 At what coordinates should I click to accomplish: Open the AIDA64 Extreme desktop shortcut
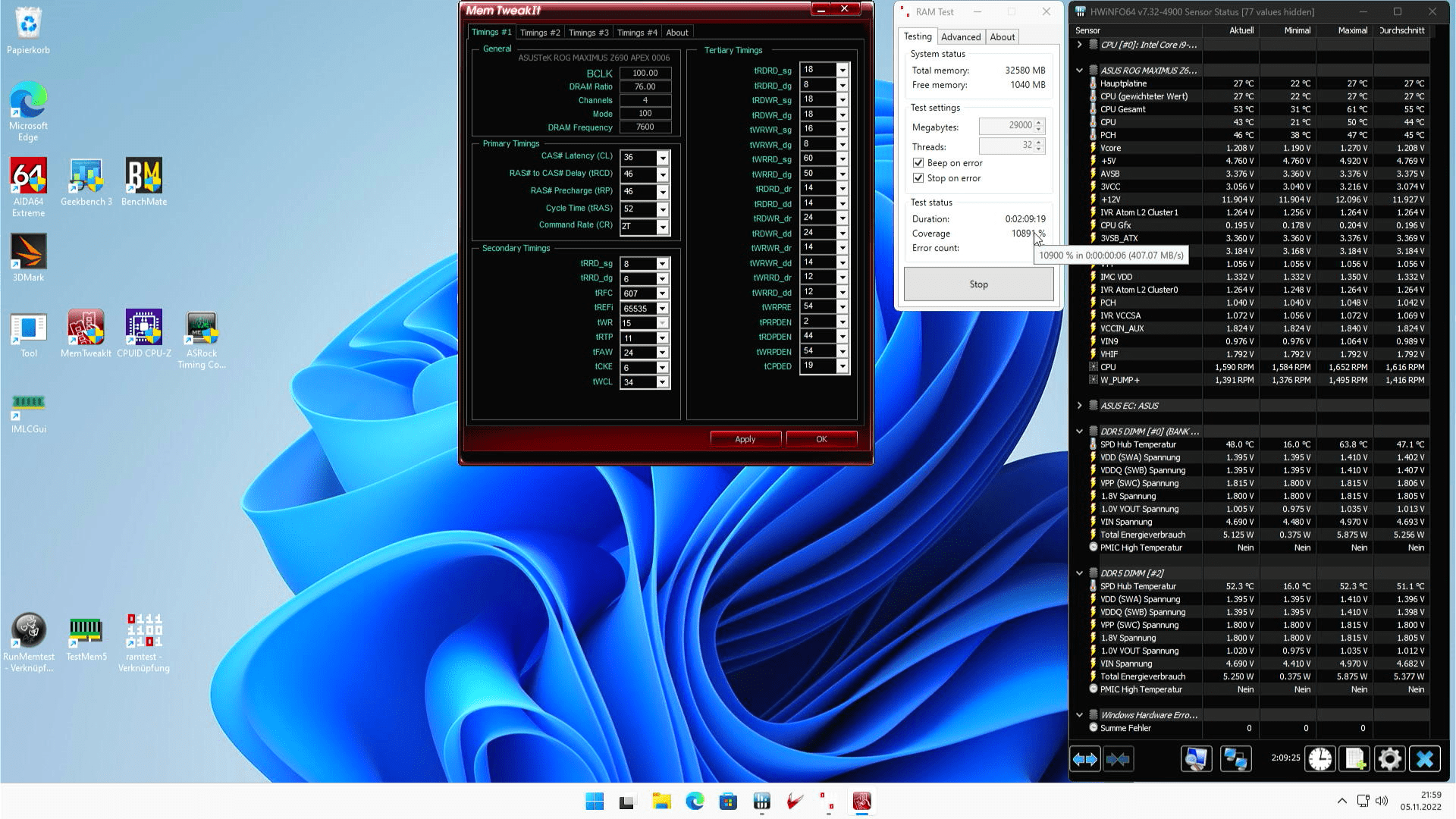pyautogui.click(x=29, y=187)
